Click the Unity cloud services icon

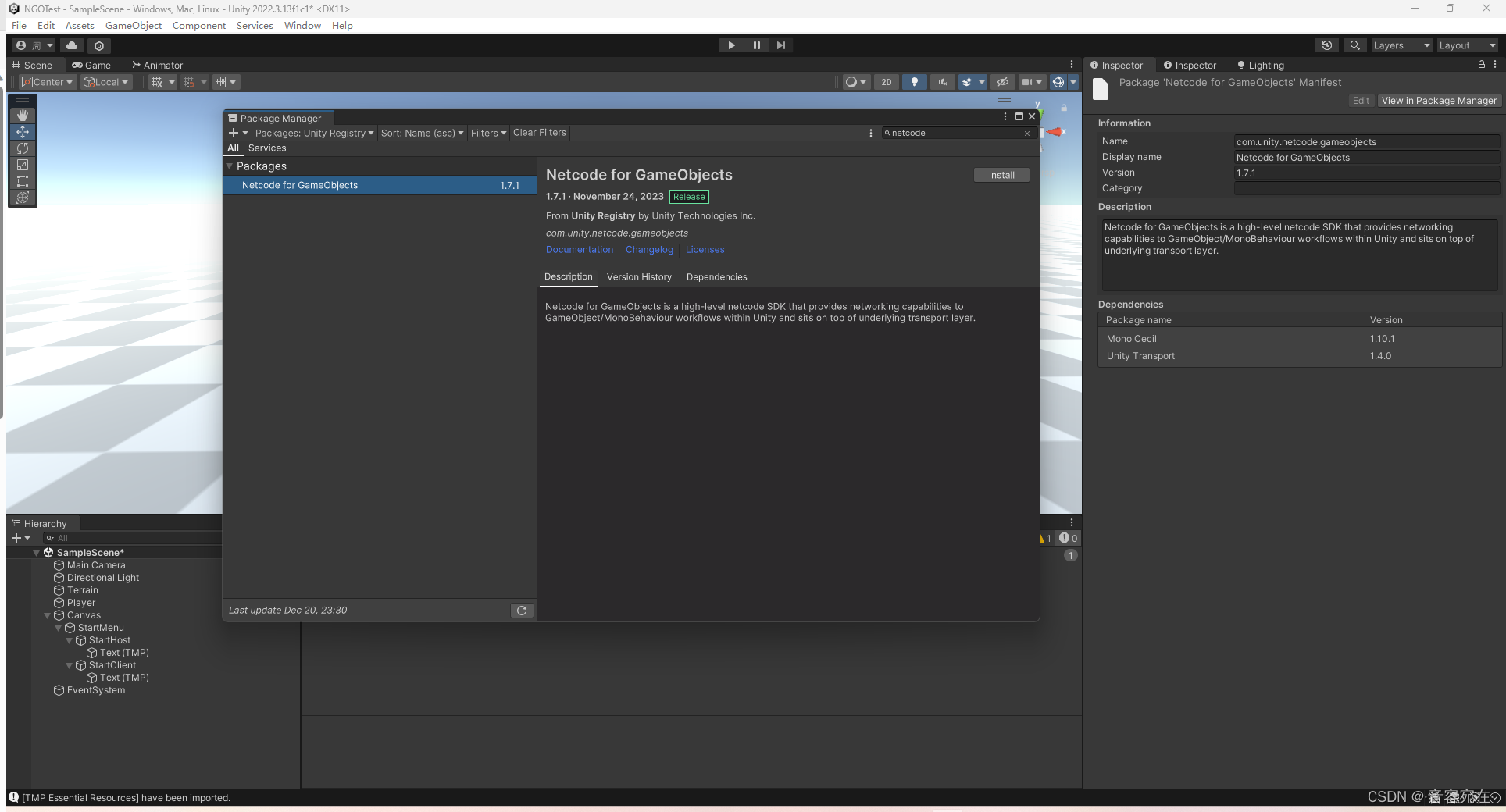71,45
